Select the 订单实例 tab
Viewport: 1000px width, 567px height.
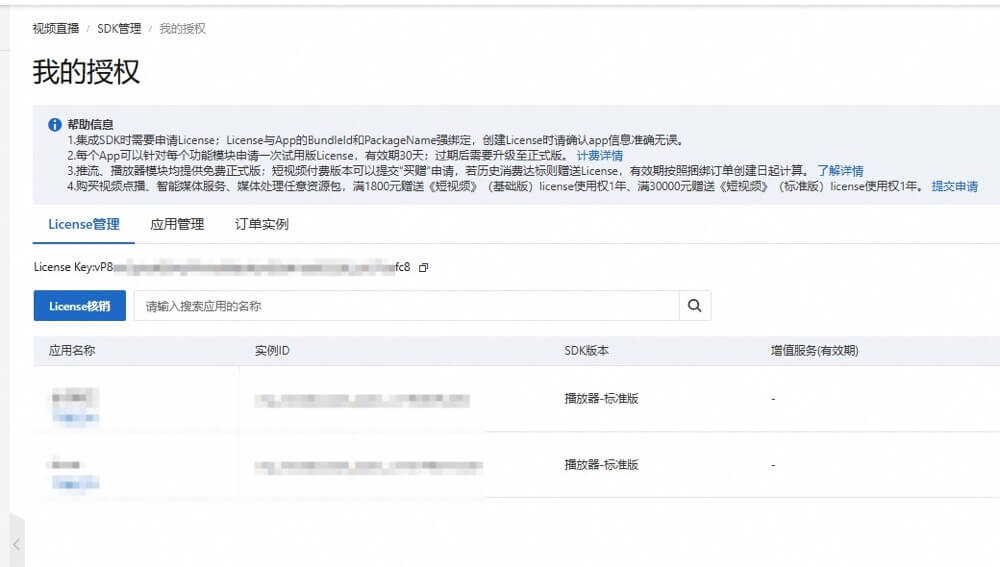pyautogui.click(x=262, y=225)
